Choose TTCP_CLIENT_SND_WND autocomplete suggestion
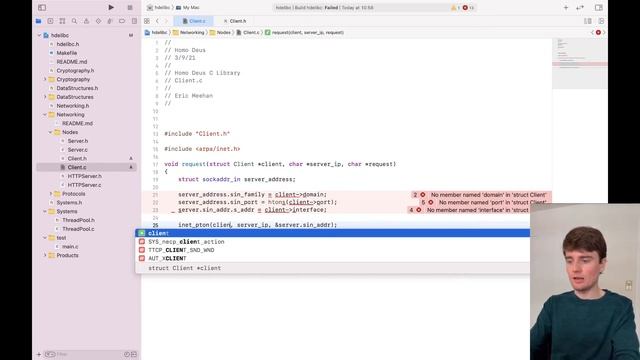640x360 pixels. coord(333,250)
